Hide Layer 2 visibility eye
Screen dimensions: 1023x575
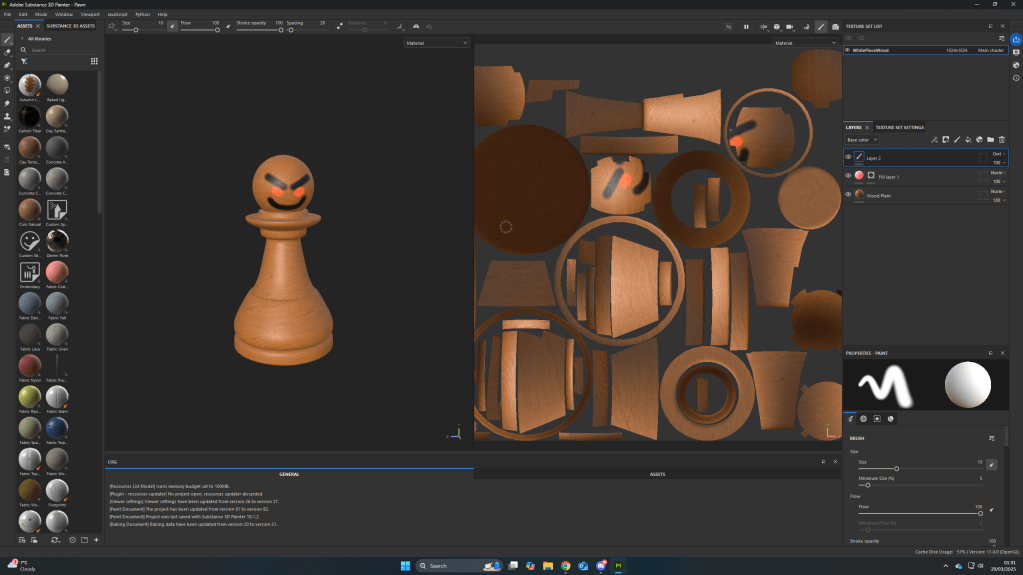849,157
